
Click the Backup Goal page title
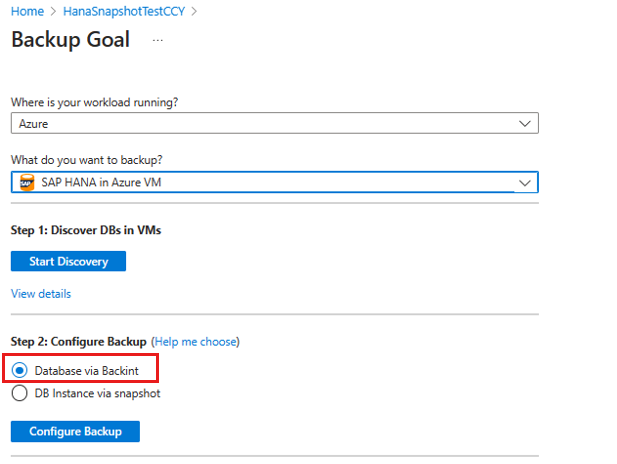coord(70,39)
